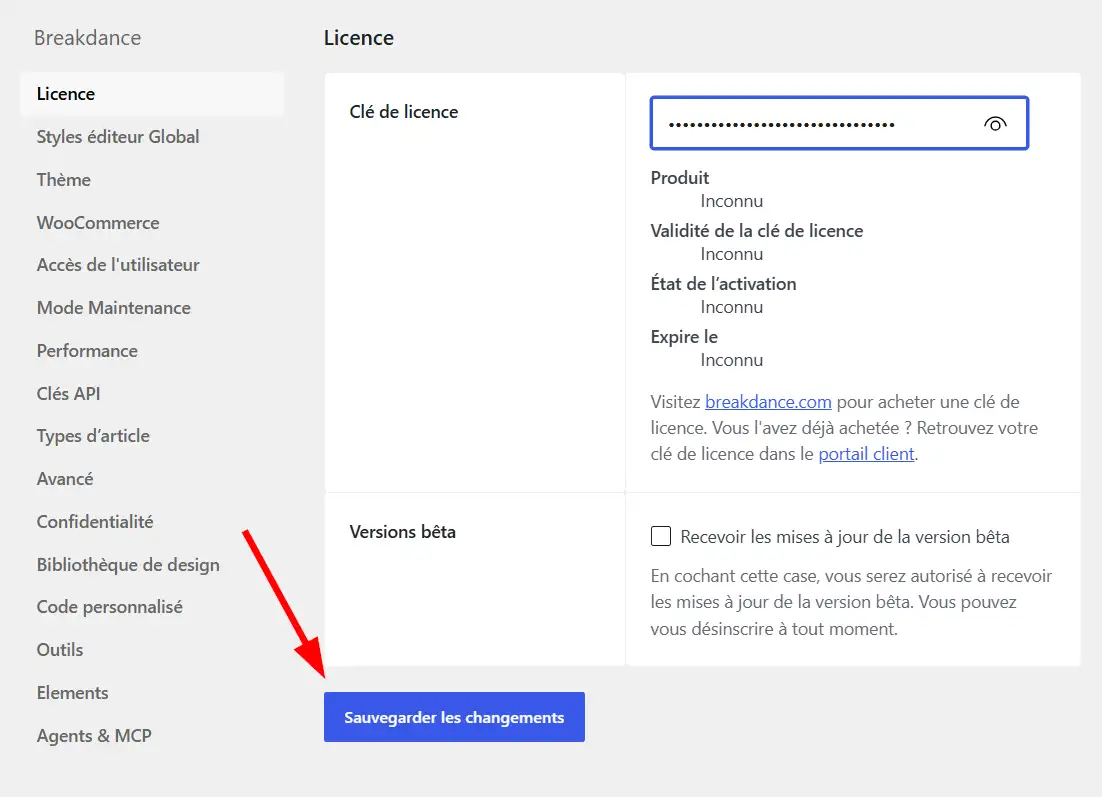This screenshot has height=797, width=1102.
Task: Select the Avancé section
Action: coord(65,479)
